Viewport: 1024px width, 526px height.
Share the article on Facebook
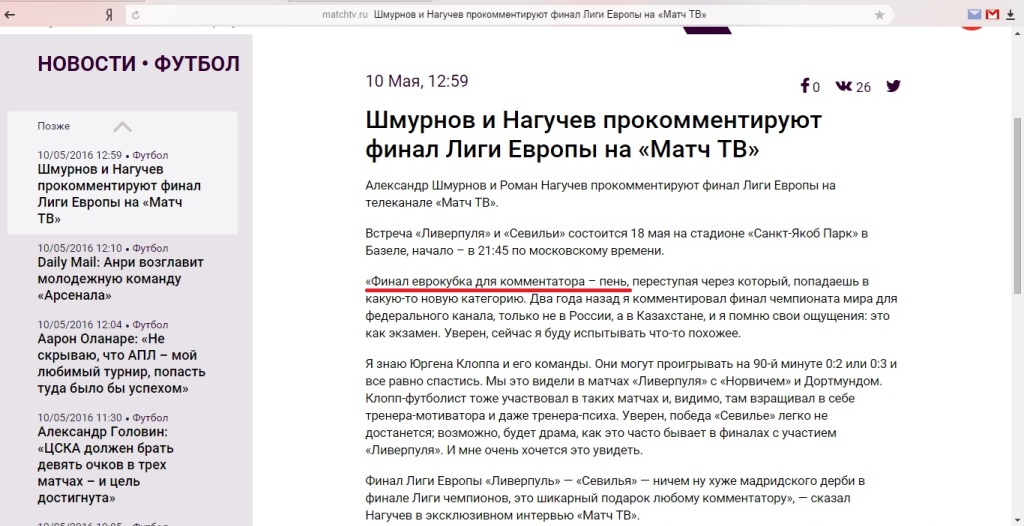(805, 86)
